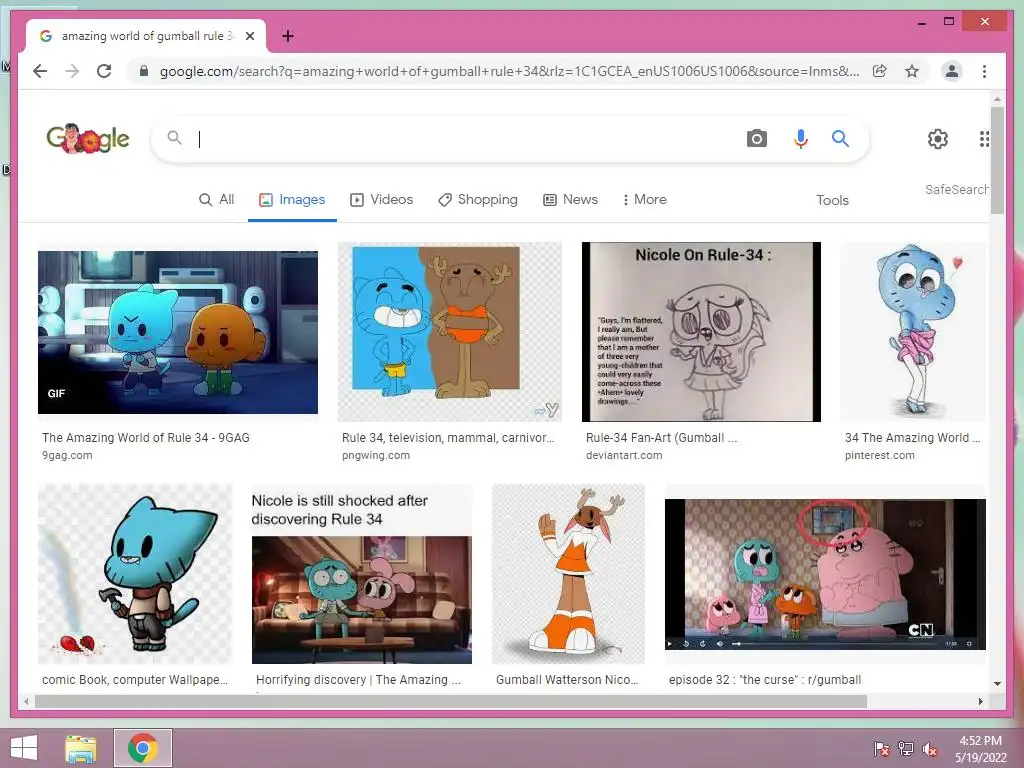The image size is (1024, 768).
Task: Open the Windows Start menu
Action: pos(24,748)
